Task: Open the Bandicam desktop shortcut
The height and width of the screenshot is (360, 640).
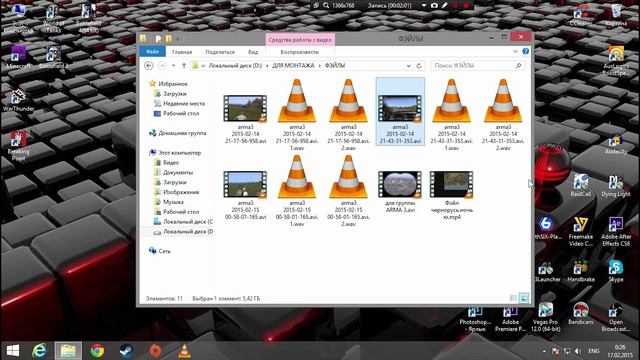Action: (x=580, y=314)
